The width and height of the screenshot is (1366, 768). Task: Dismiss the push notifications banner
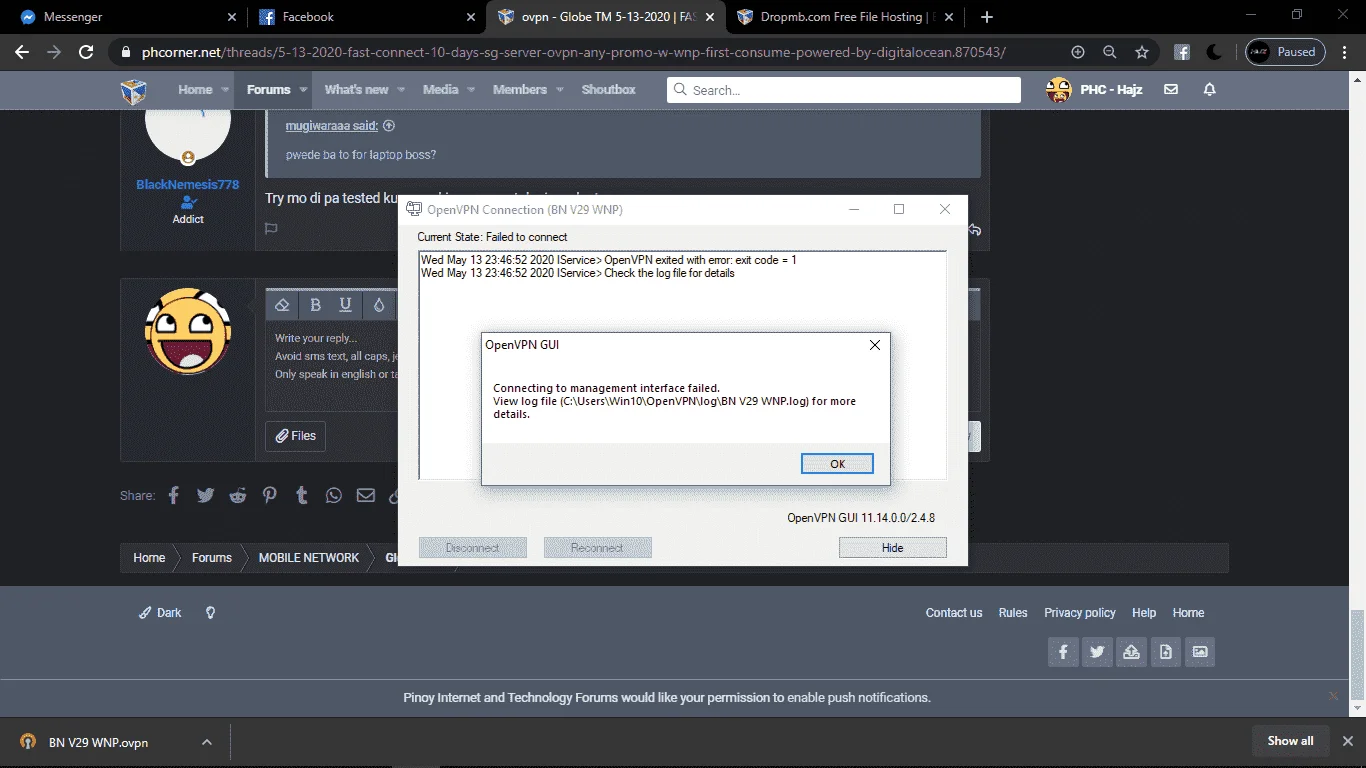[1333, 696]
